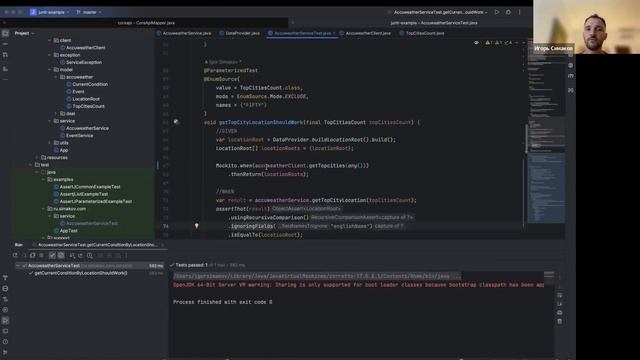
Task: Open the Project tool window icon
Action: coord(5,33)
